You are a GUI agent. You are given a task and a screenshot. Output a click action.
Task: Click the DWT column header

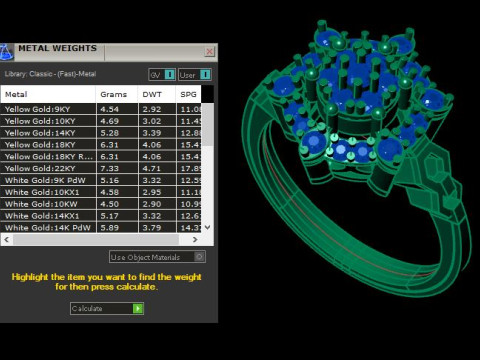(157, 94)
